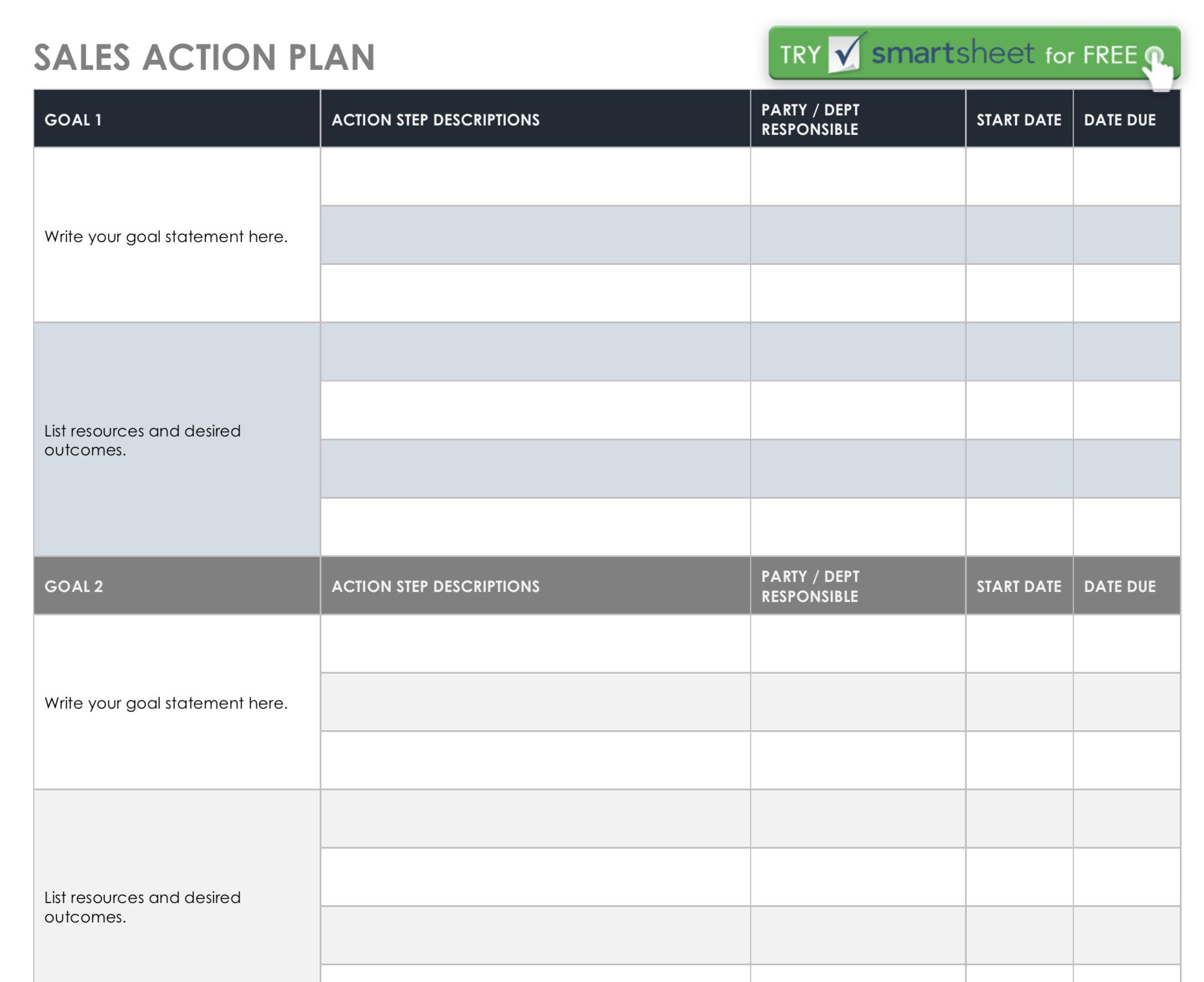Click first empty action step cell under Goal 1
The image size is (1204, 982).
pos(535,177)
